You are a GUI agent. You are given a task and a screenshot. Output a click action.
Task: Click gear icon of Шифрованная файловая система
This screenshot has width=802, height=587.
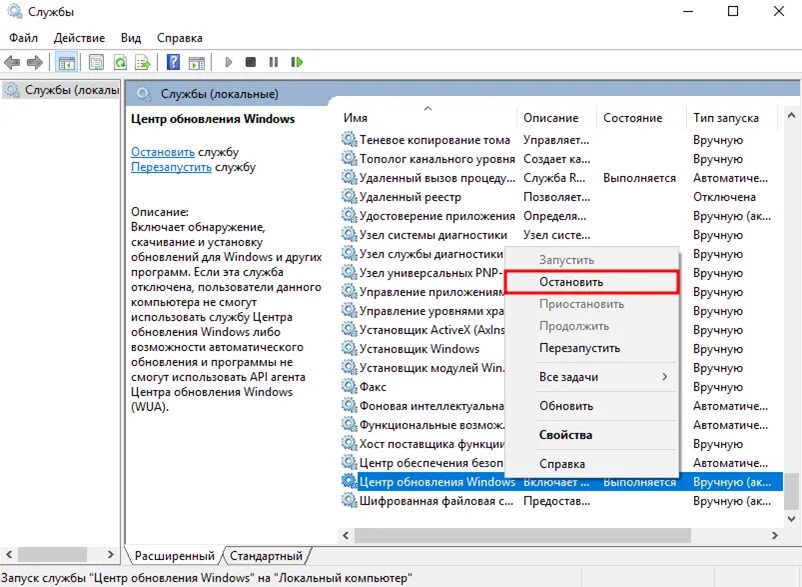tap(349, 500)
